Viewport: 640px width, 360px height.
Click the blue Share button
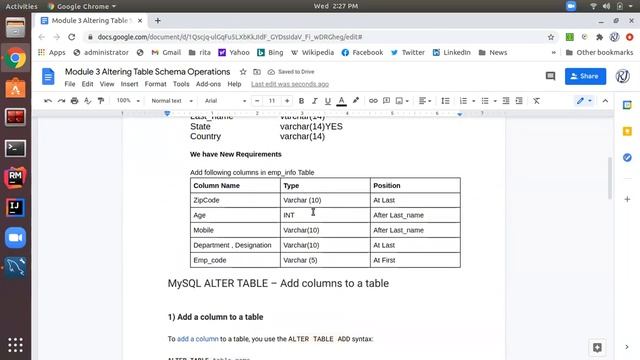click(585, 76)
